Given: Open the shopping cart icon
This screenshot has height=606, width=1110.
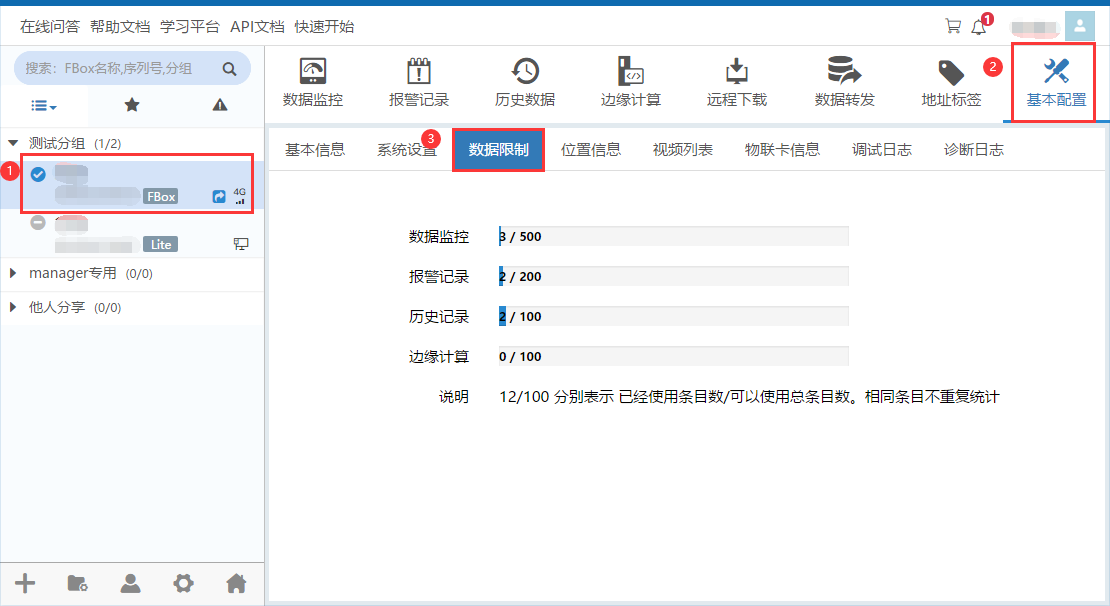Looking at the screenshot, I should pos(953,27).
